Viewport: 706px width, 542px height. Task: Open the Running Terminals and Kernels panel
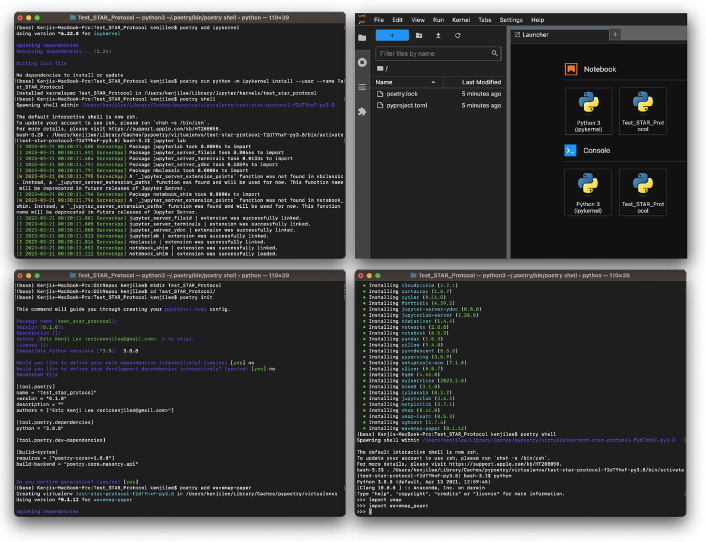pos(362,62)
